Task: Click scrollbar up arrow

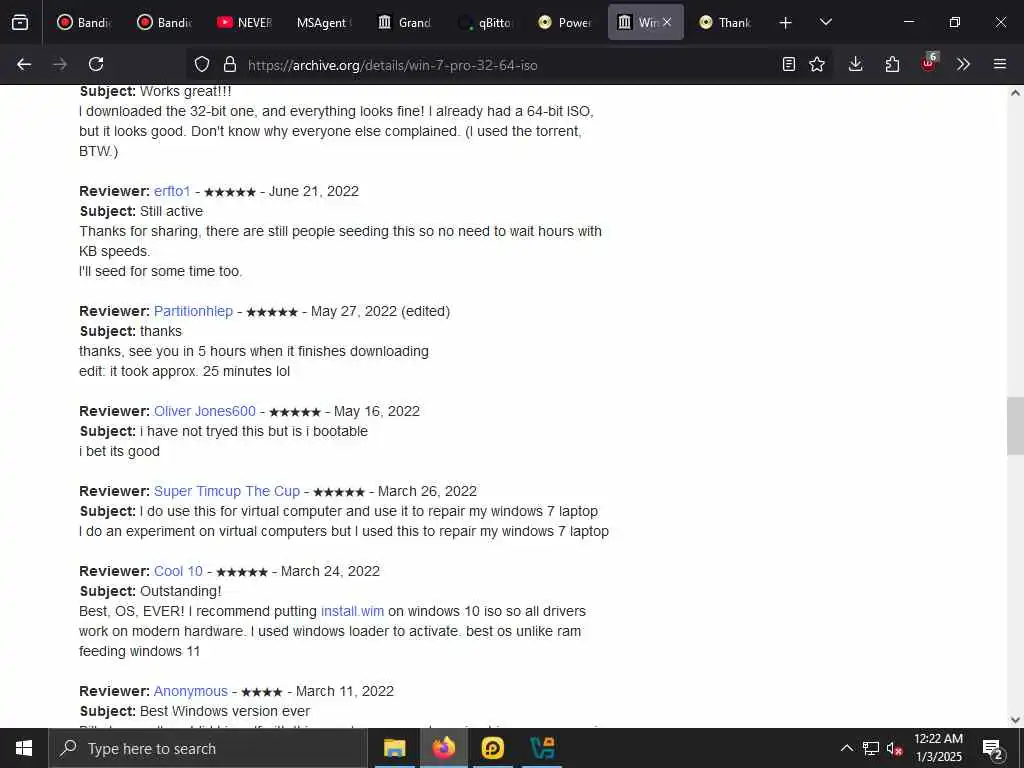Action: 1015,93
